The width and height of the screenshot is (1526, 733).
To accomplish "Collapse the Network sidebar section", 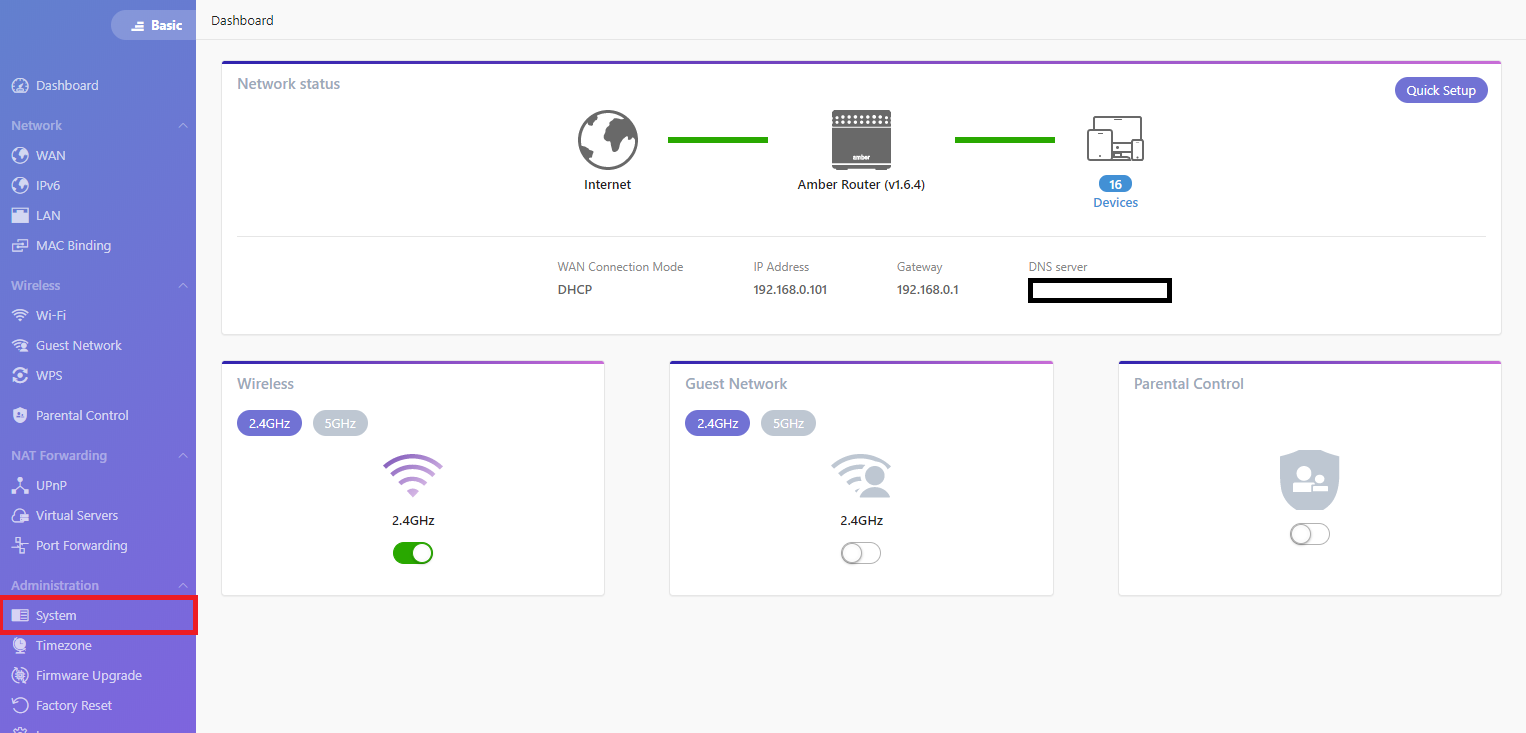I will click(183, 126).
